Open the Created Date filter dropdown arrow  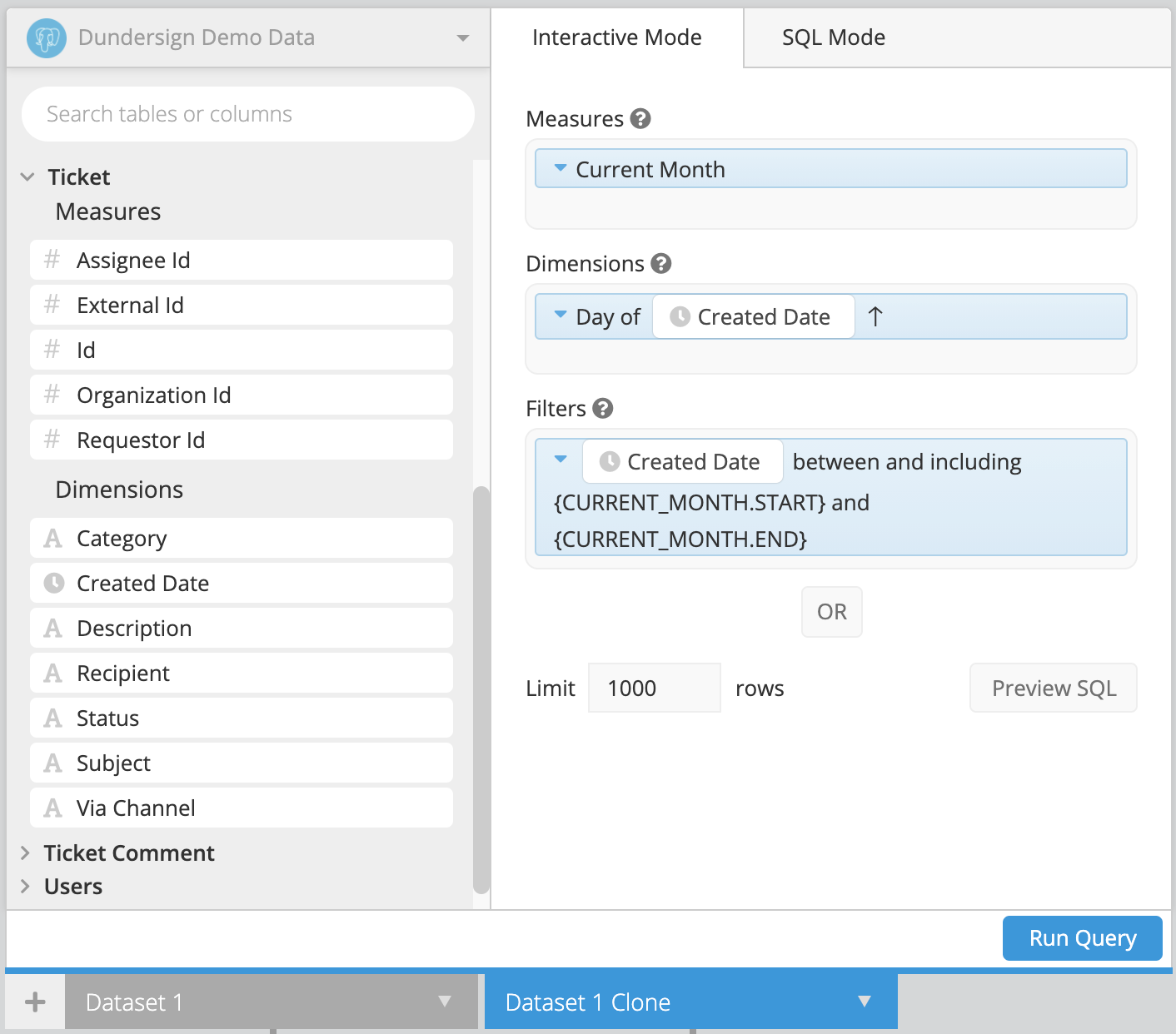click(561, 459)
